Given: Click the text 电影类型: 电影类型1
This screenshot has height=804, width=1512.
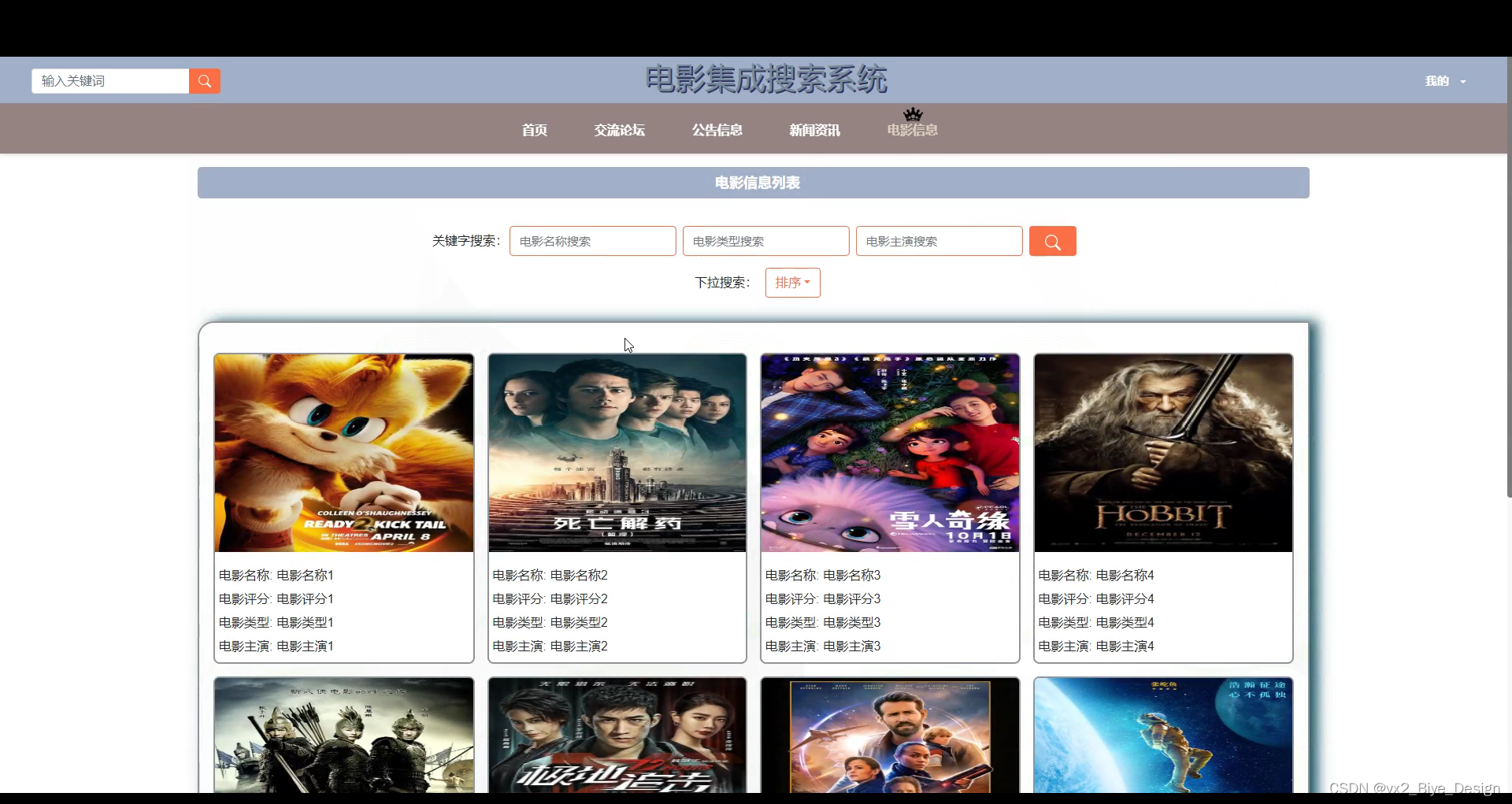Looking at the screenshot, I should click(x=276, y=623).
